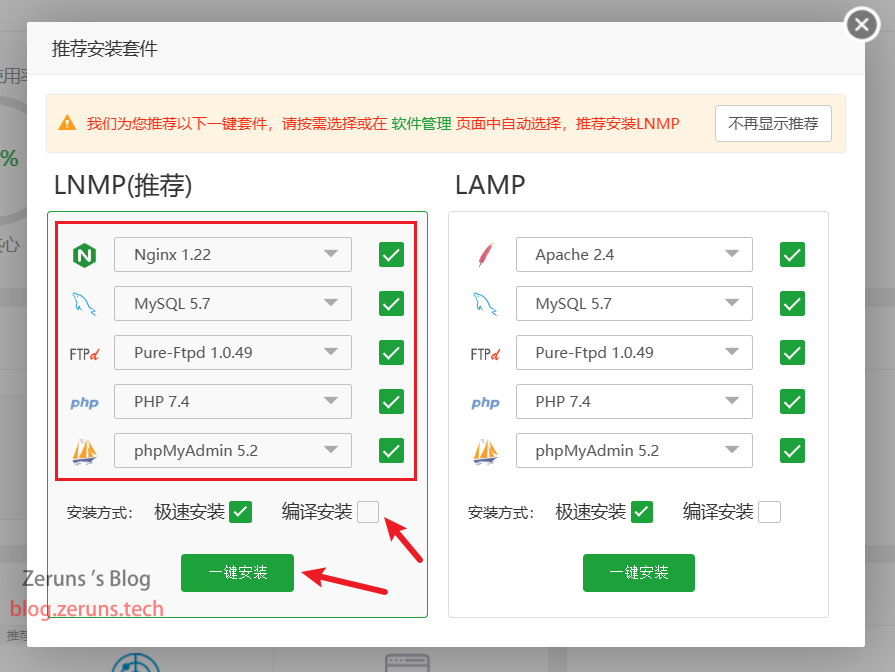Click 安装方式 label under LAMP
895x672 pixels.
click(x=501, y=513)
